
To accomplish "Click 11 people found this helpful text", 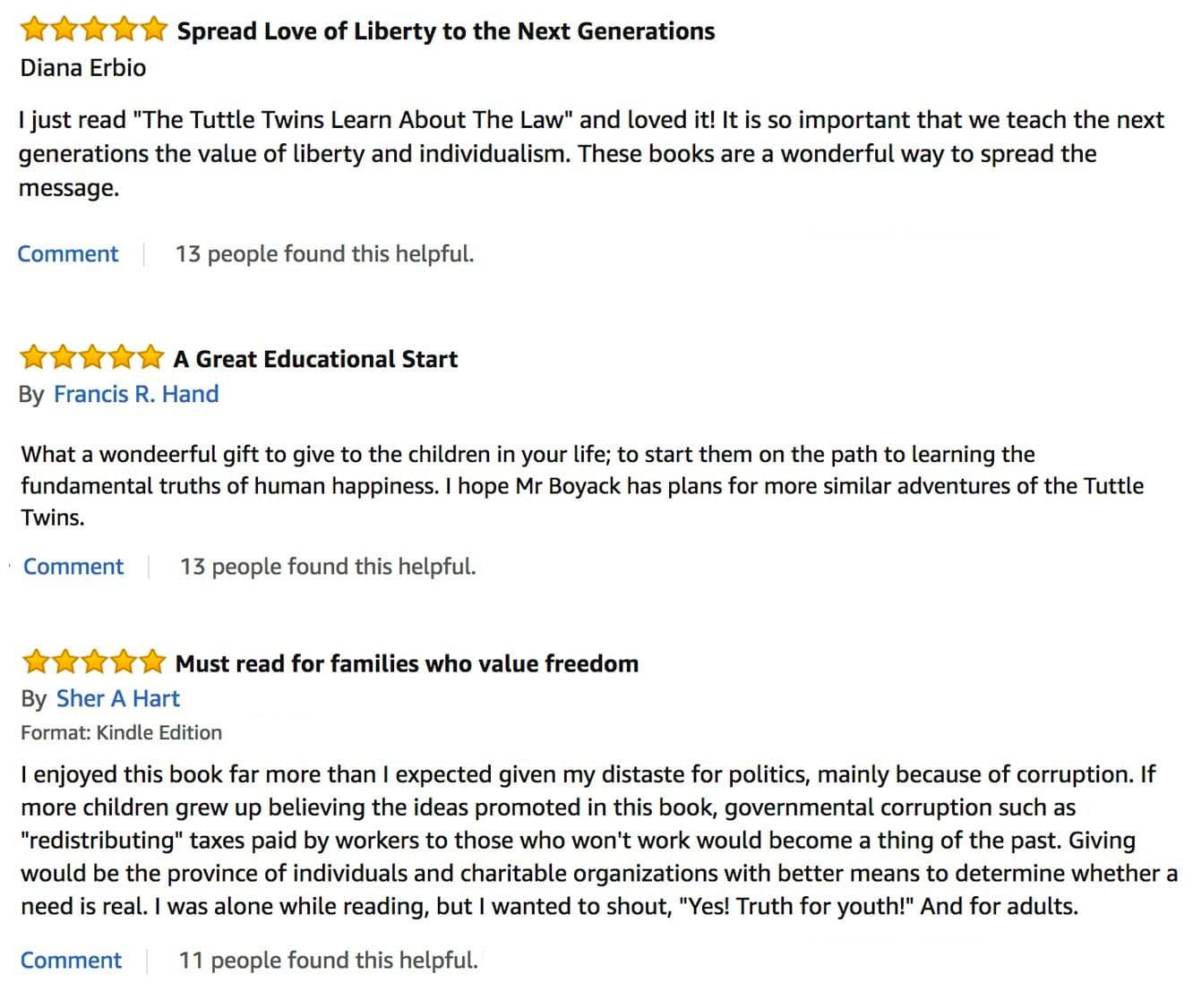I will [x=328, y=961].
